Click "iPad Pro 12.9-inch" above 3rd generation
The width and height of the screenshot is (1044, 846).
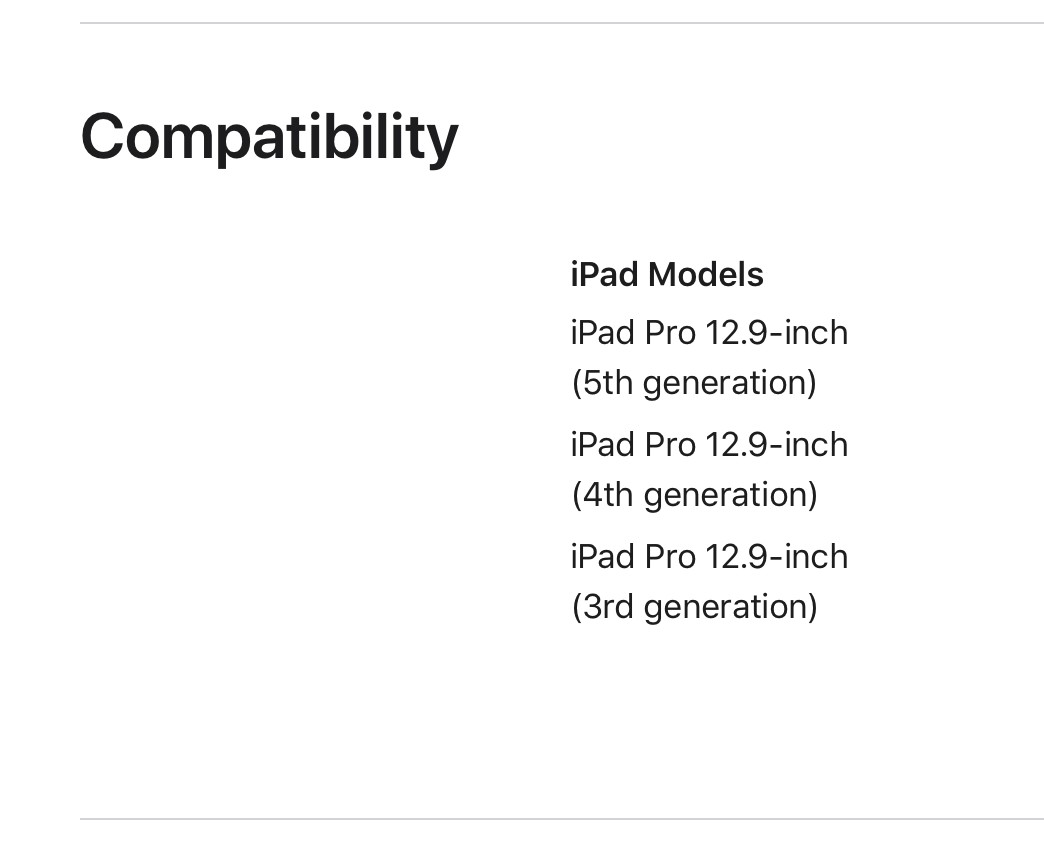[x=708, y=556]
